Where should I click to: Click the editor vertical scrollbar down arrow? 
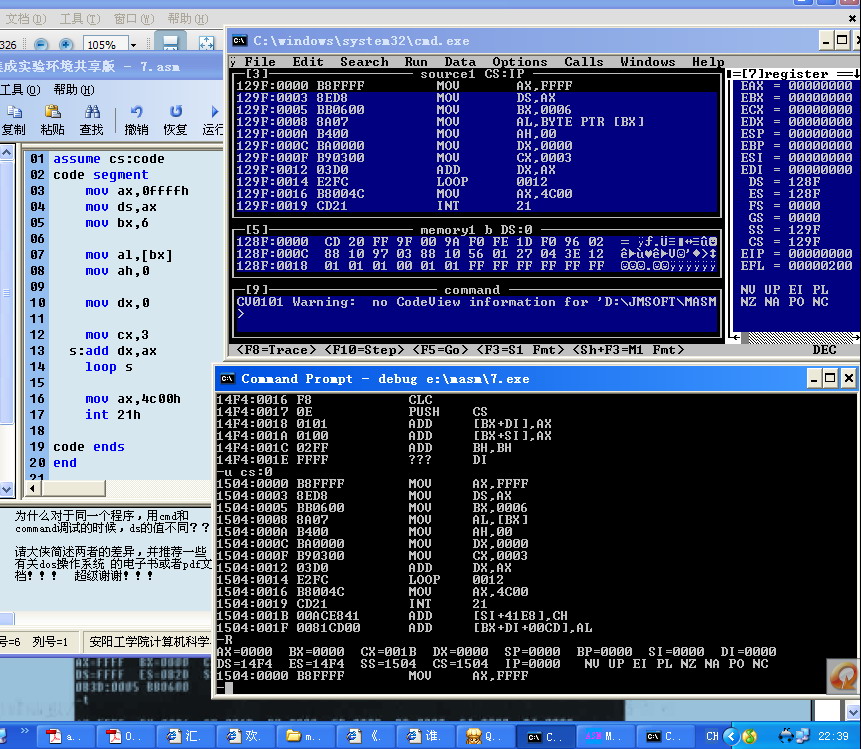point(7,488)
